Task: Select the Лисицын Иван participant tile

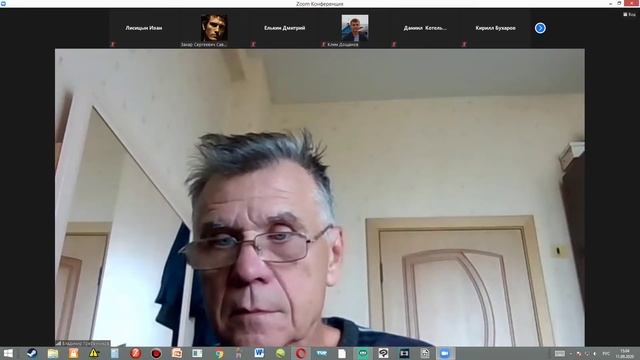Action: [x=144, y=28]
